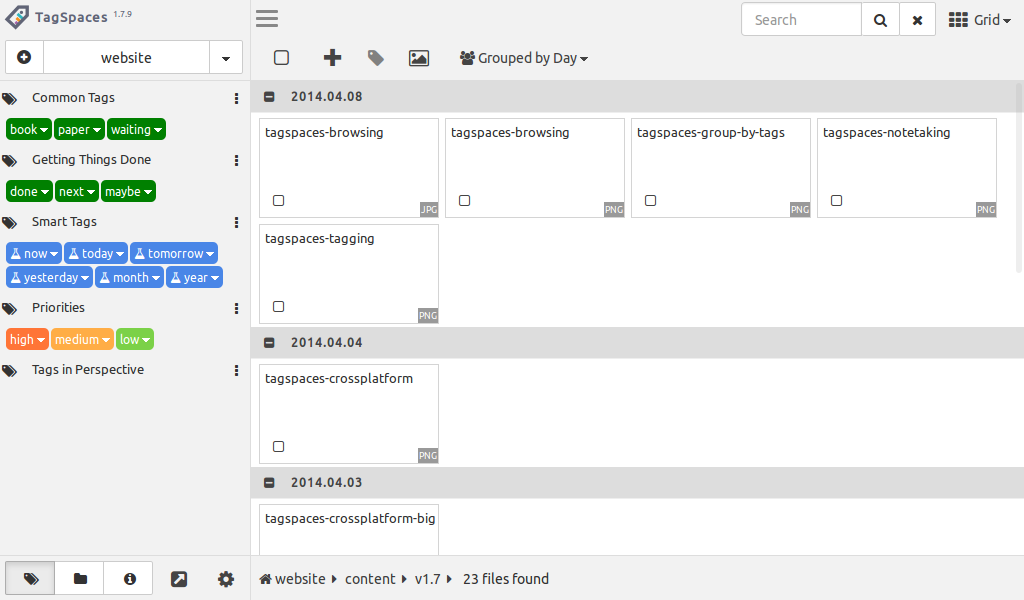Switch to the tags panel tab
Screen dimensions: 1024x600
(x=31, y=579)
